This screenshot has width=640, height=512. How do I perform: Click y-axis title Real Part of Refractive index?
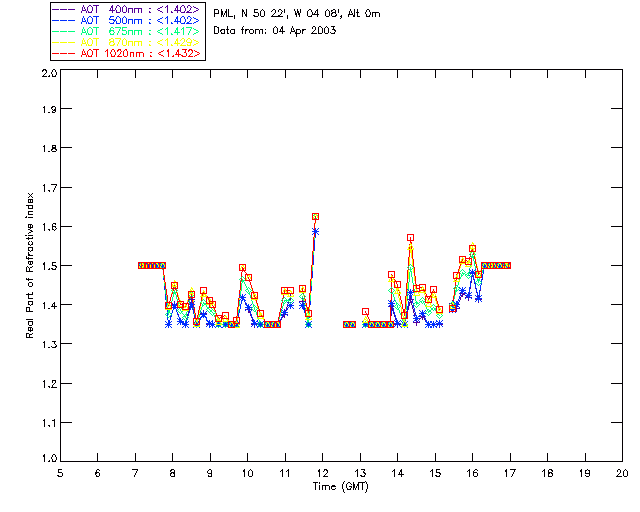[x=29, y=265]
